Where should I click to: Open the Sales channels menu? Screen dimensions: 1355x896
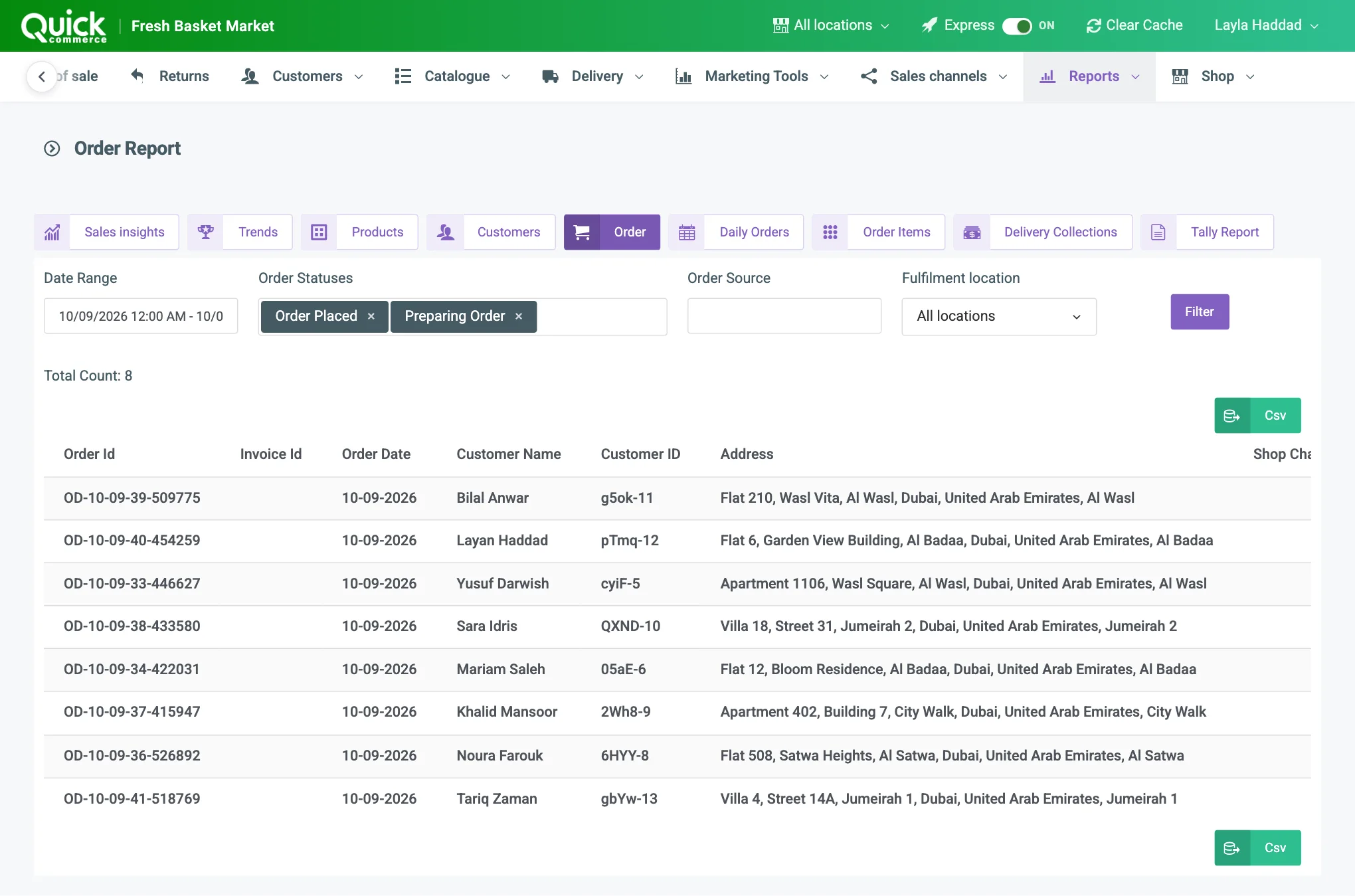934,76
